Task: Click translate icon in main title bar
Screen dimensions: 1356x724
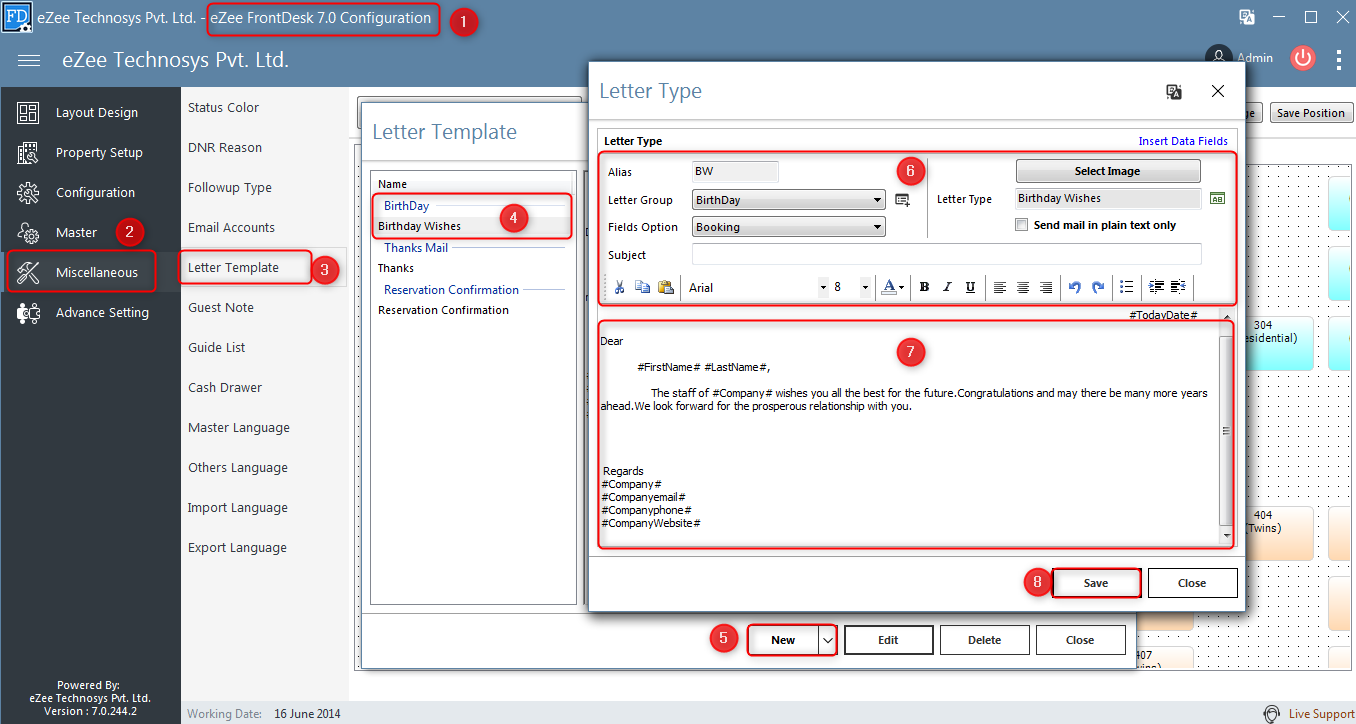Action: (x=1247, y=17)
